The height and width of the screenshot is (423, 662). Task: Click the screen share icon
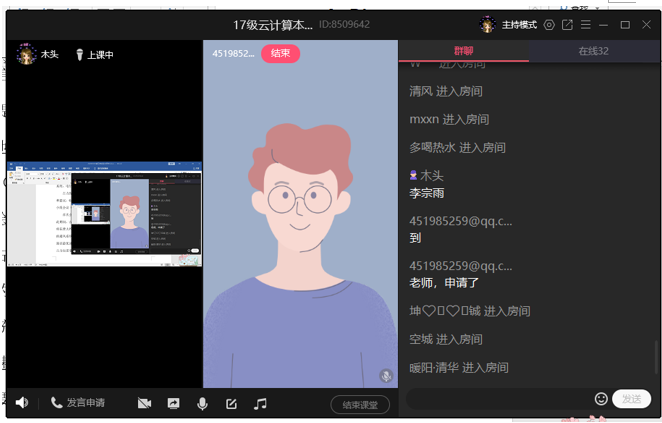tap(173, 403)
